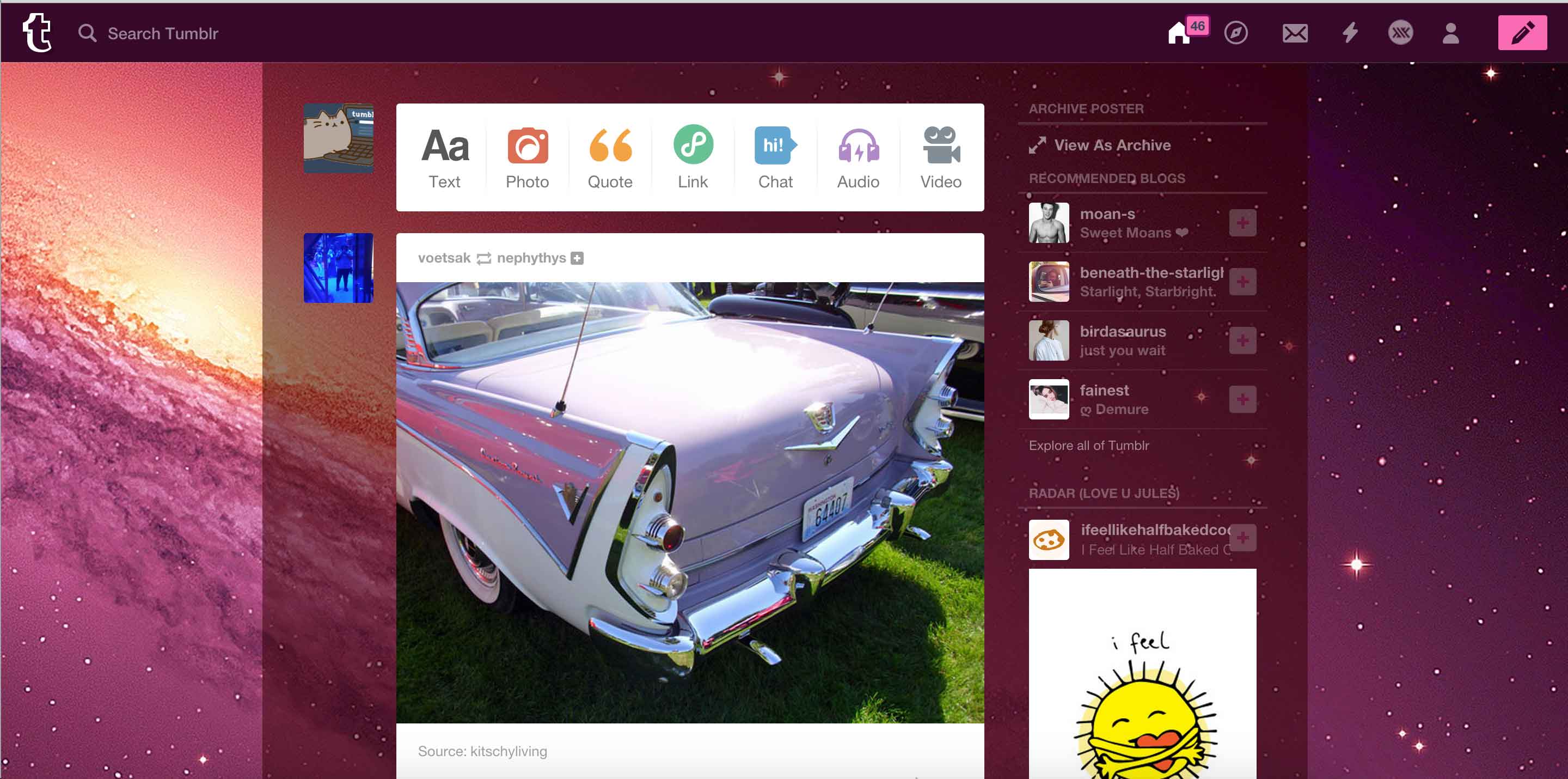1568x779 pixels.
Task: Create a new Audio post
Action: (857, 158)
